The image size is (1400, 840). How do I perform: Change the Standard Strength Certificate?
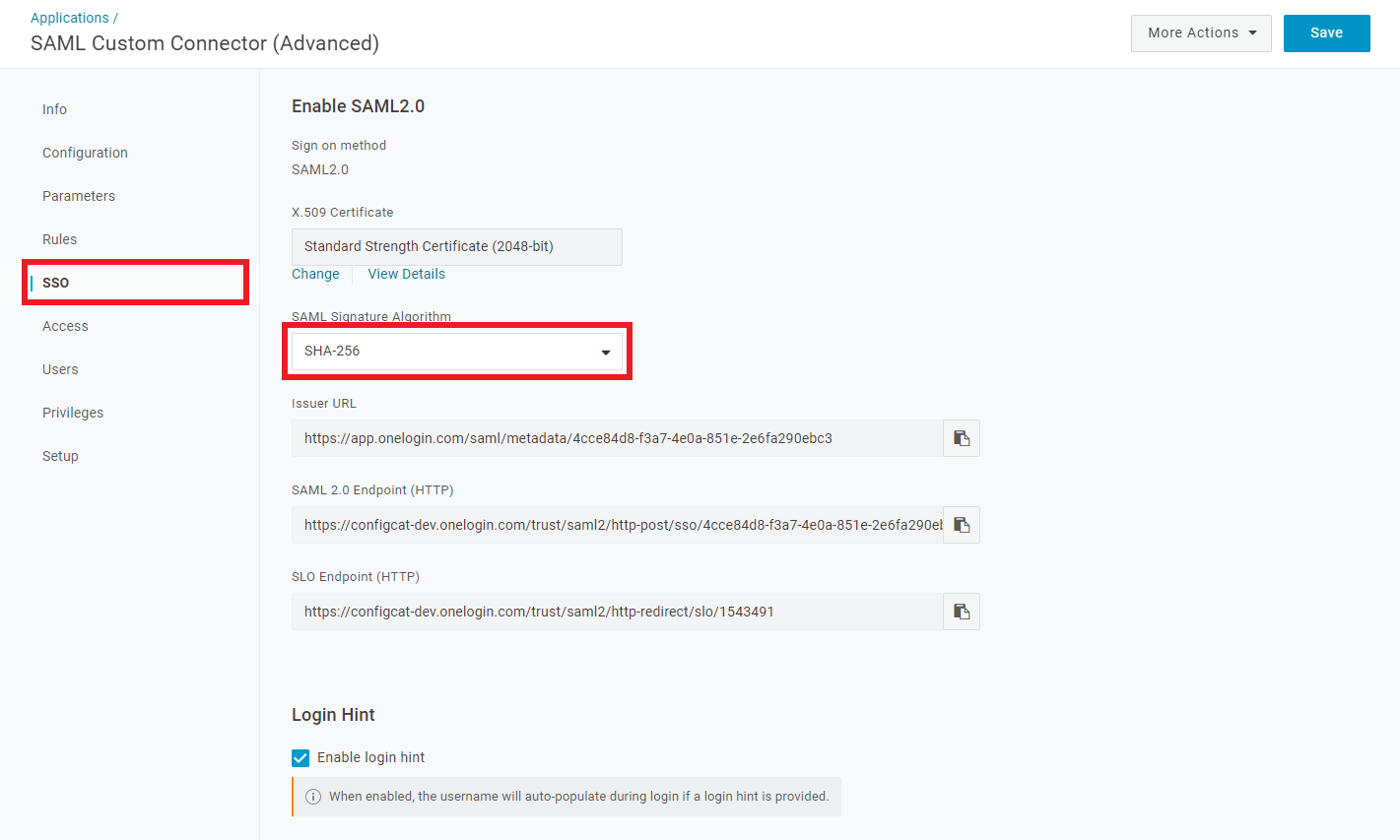315,274
